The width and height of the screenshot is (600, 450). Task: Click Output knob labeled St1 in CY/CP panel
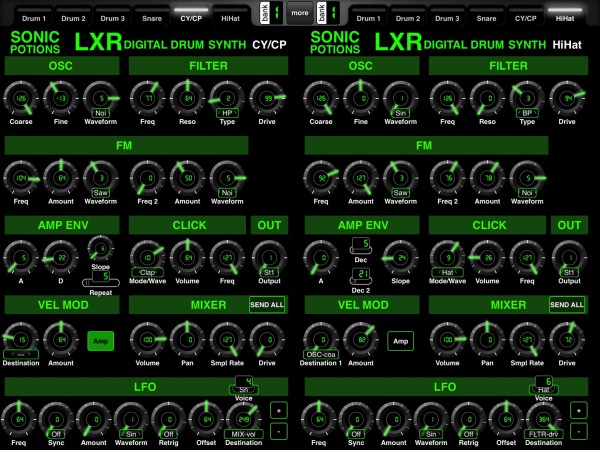click(x=269, y=259)
